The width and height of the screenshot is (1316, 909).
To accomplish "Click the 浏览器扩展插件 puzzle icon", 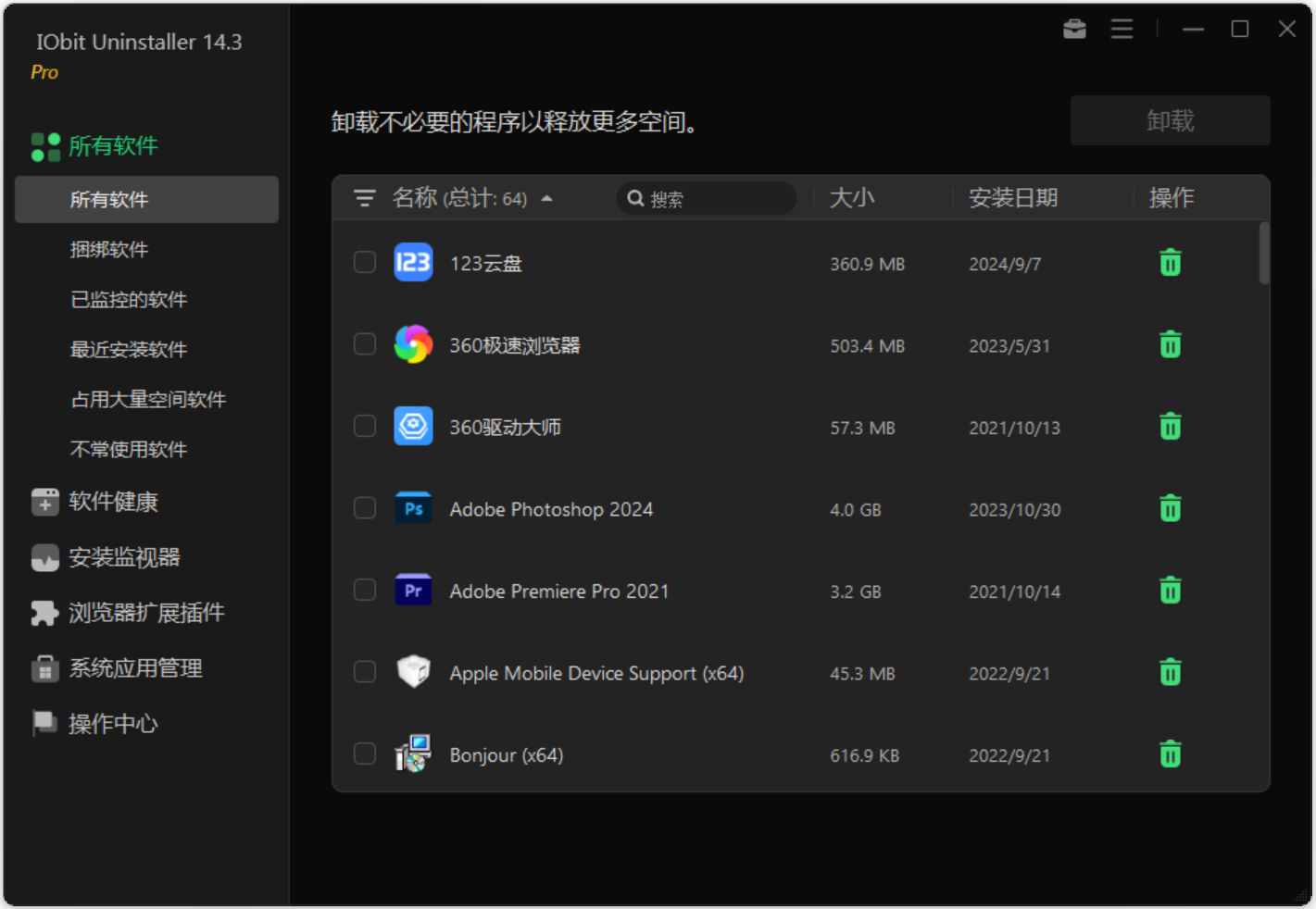I will point(45,613).
